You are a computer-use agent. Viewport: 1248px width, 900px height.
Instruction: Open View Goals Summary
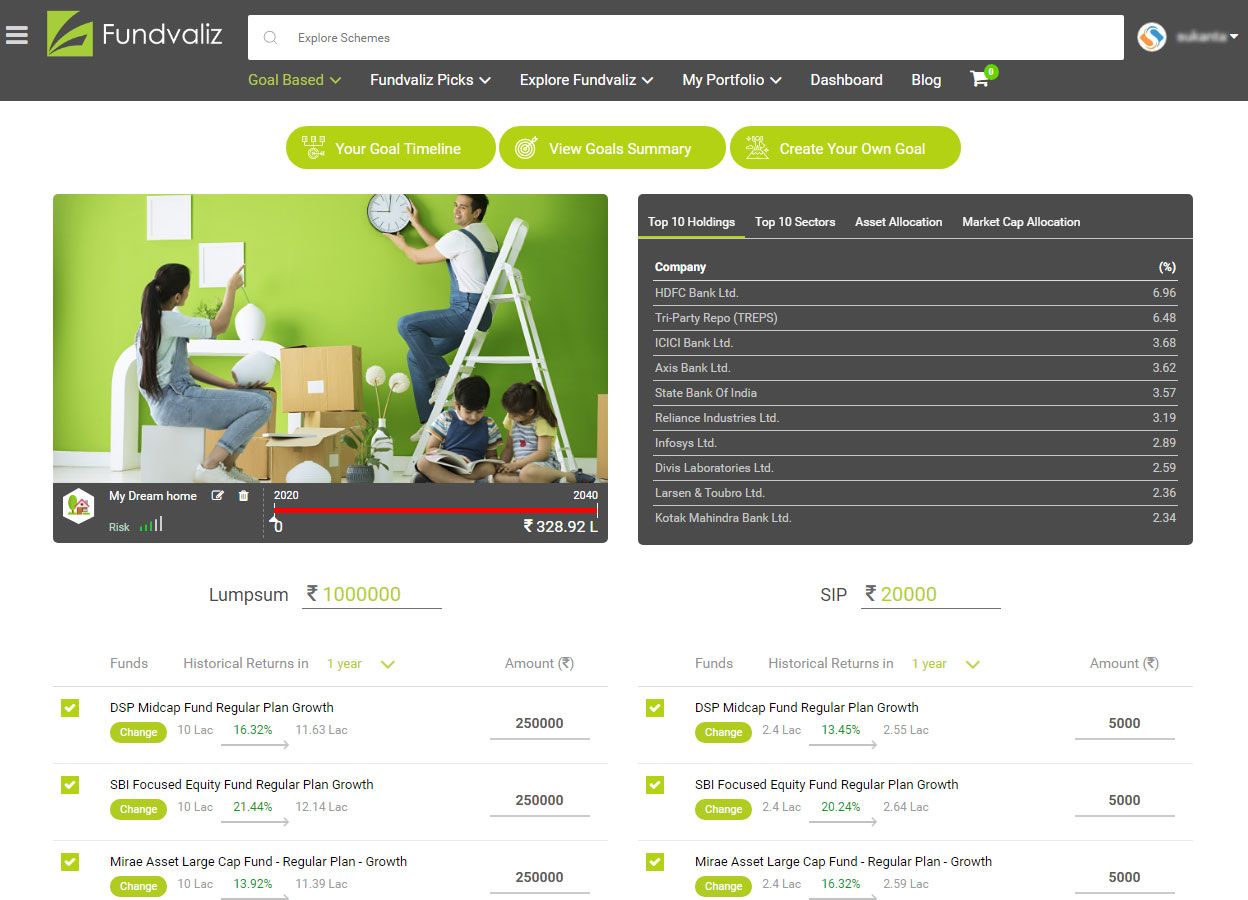tap(612, 148)
